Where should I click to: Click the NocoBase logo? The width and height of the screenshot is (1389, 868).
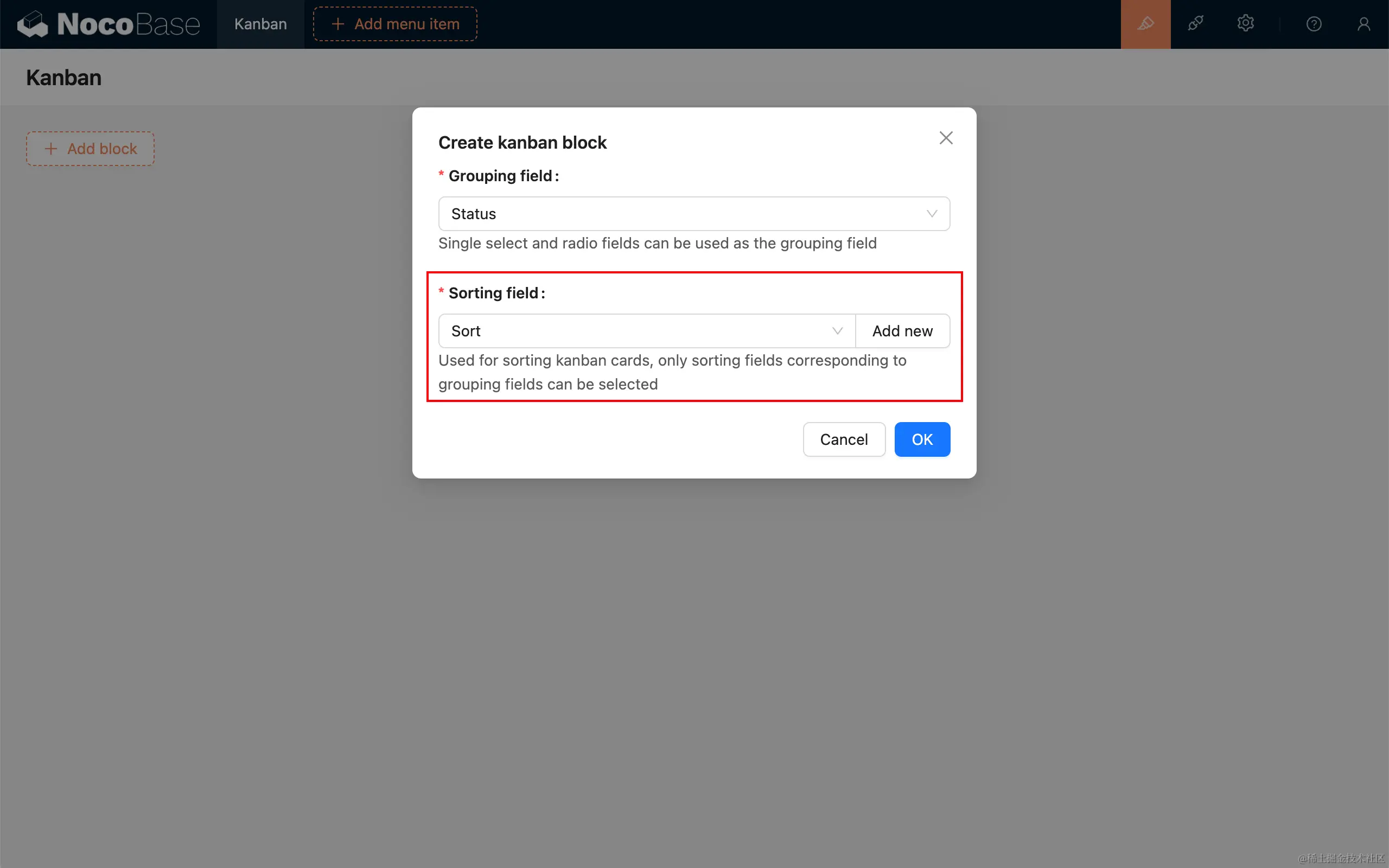point(109,24)
